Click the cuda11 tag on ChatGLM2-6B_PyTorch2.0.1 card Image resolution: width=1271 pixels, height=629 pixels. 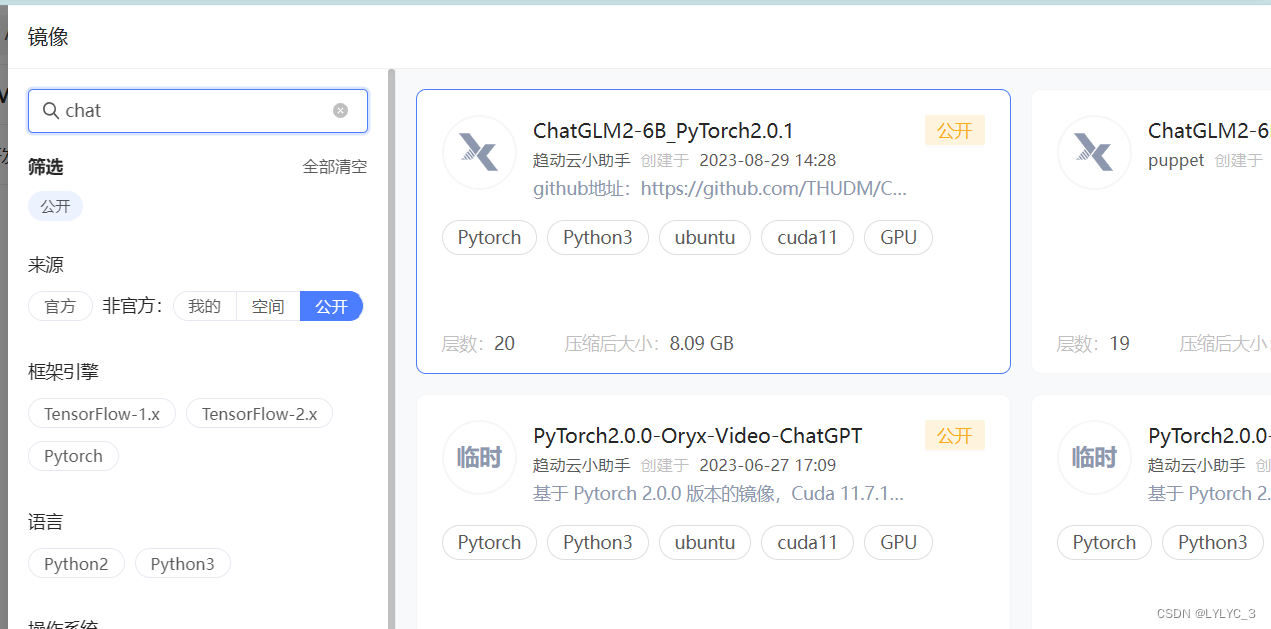(x=807, y=237)
